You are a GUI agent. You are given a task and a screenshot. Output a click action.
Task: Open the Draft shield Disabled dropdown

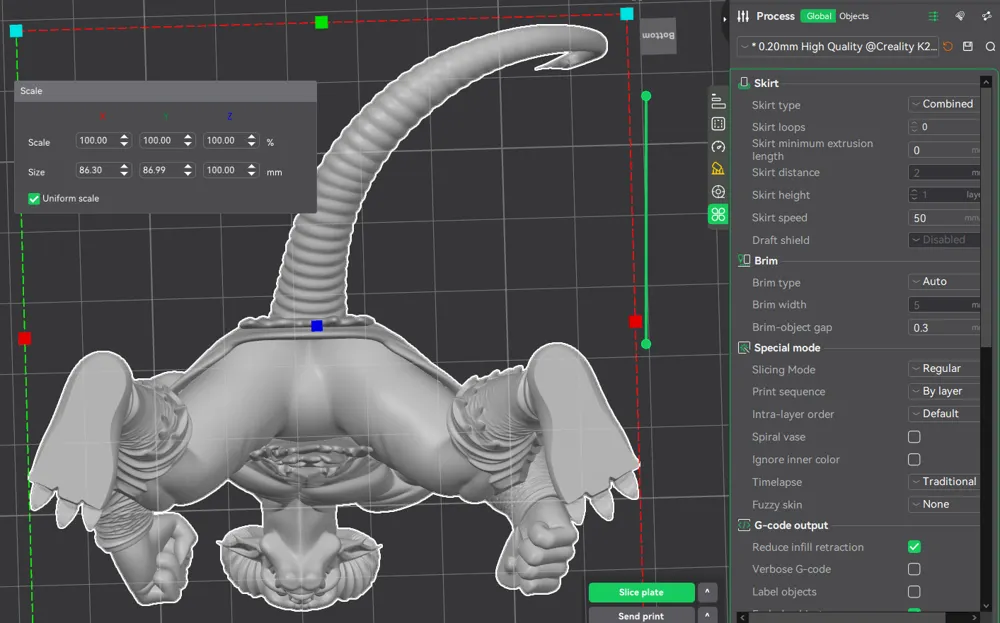(x=944, y=240)
